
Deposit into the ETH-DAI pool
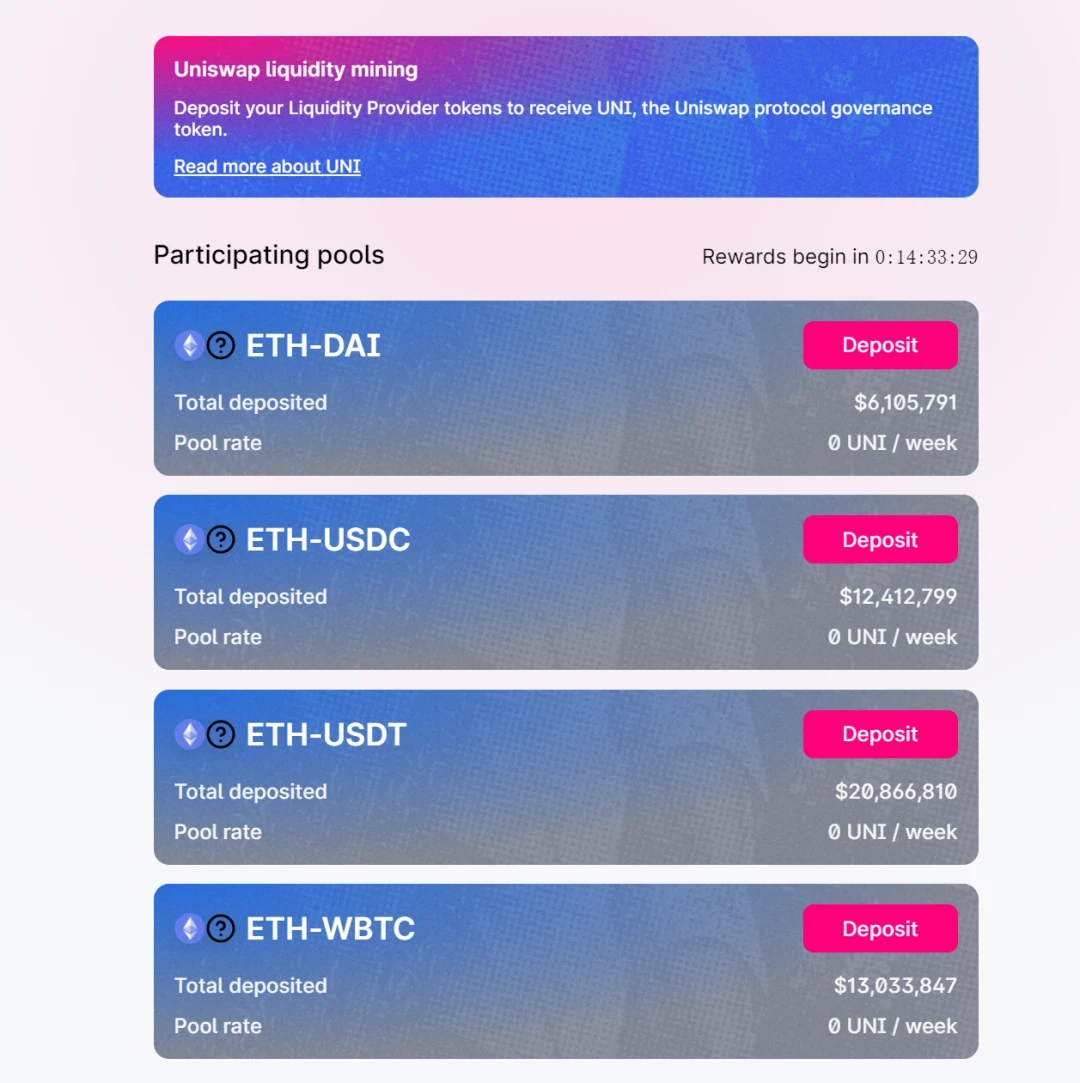pyautogui.click(x=880, y=345)
